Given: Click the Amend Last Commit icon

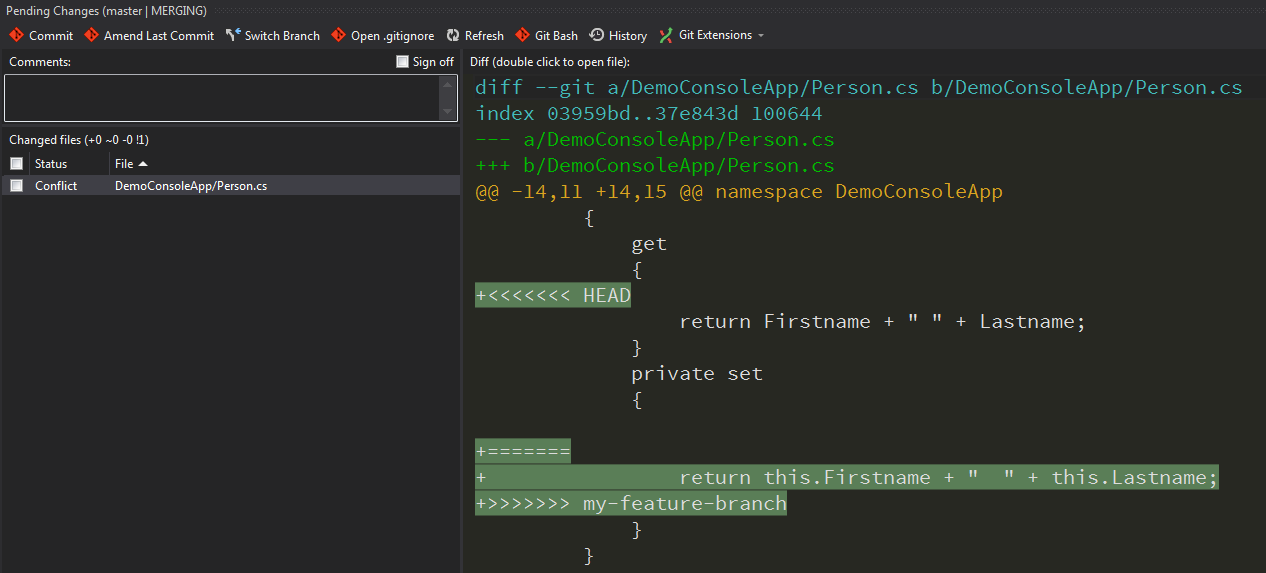Looking at the screenshot, I should pyautogui.click(x=92, y=35).
